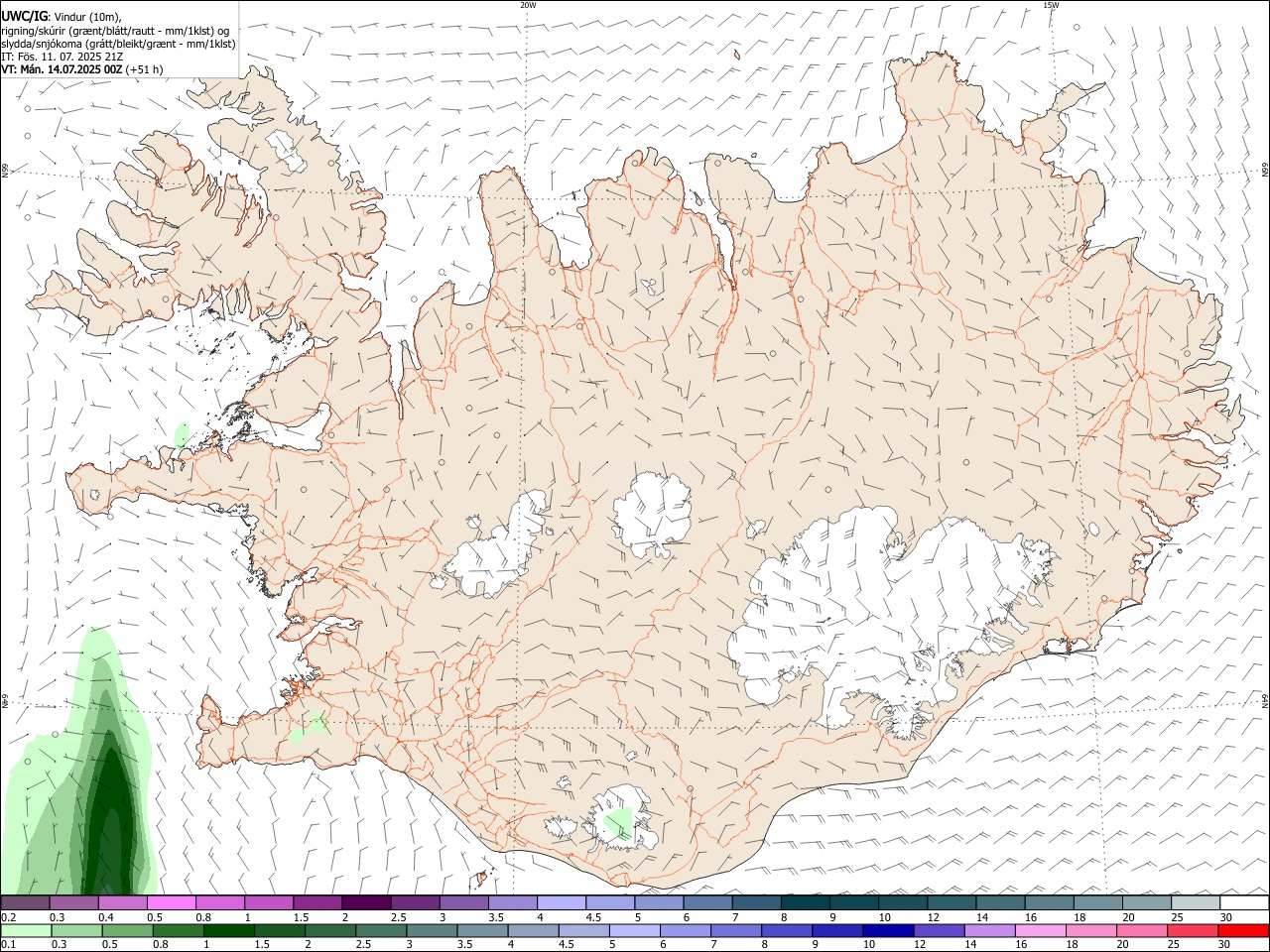Click the darkest green swatch labeled 1 in the lower legend

[x=229, y=930]
